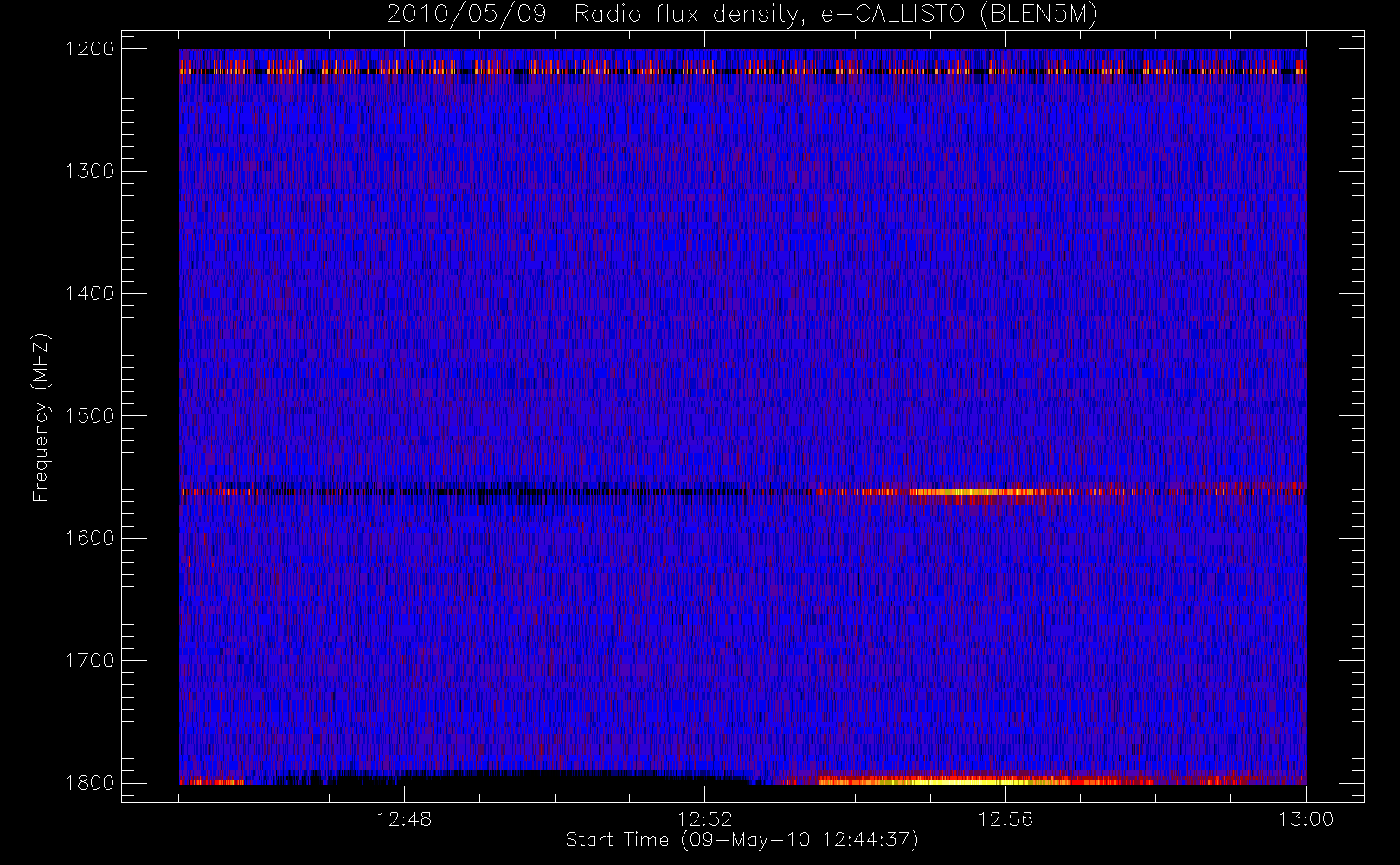Select the 1600 frequency tick label
The height and width of the screenshot is (865, 1400).
point(90,538)
